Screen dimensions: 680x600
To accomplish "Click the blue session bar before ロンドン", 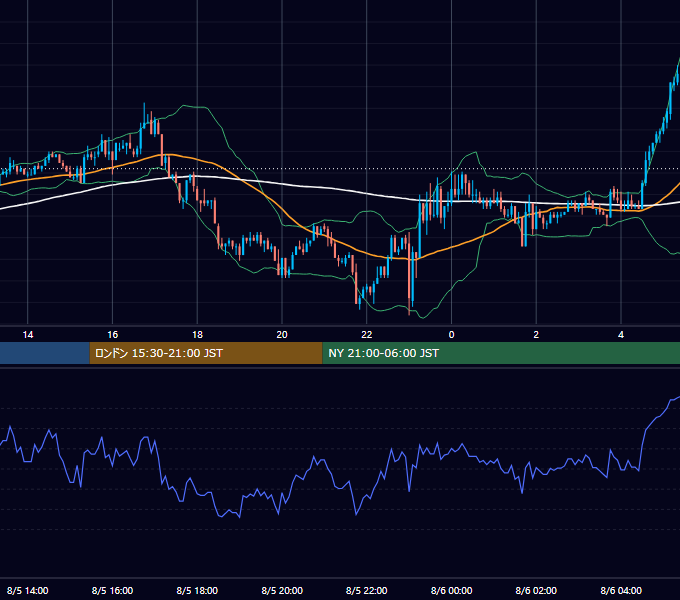I will pos(45,353).
